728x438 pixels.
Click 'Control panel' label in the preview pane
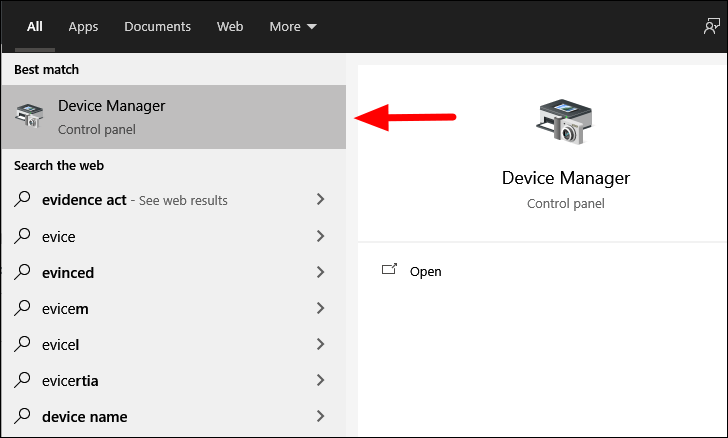[x=566, y=204]
